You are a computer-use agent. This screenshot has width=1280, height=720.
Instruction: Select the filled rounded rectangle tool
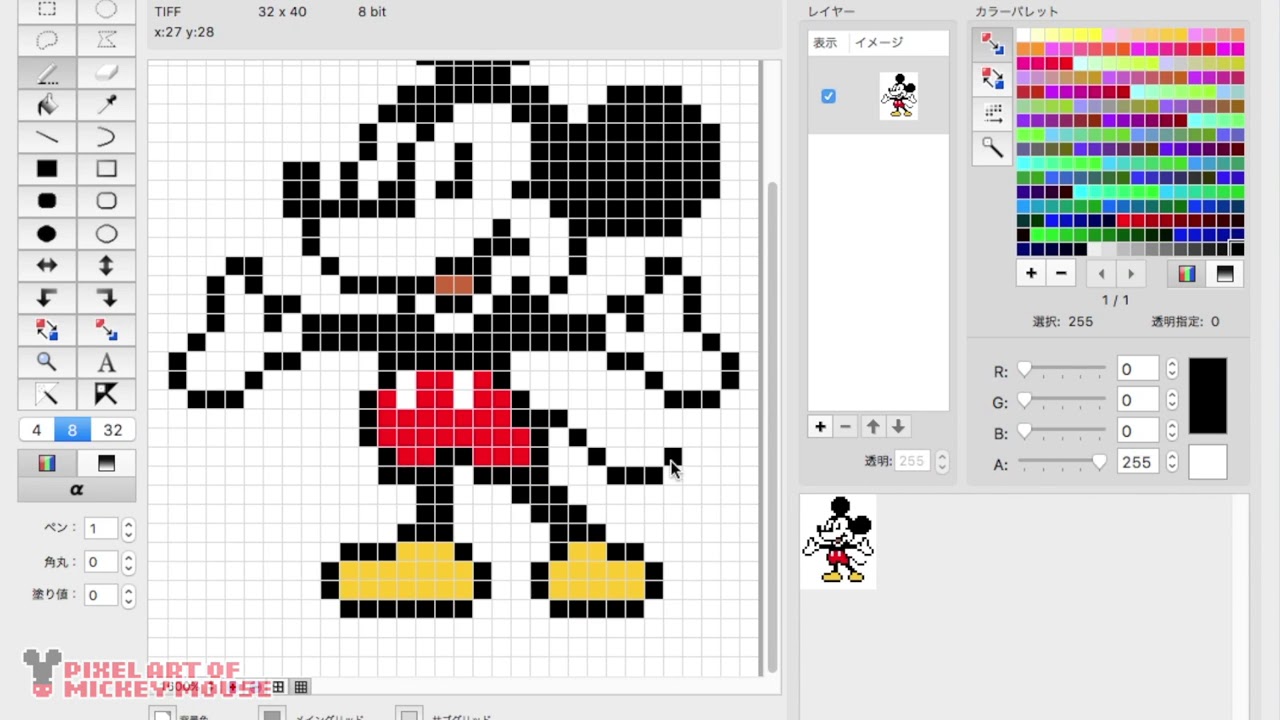coord(47,201)
